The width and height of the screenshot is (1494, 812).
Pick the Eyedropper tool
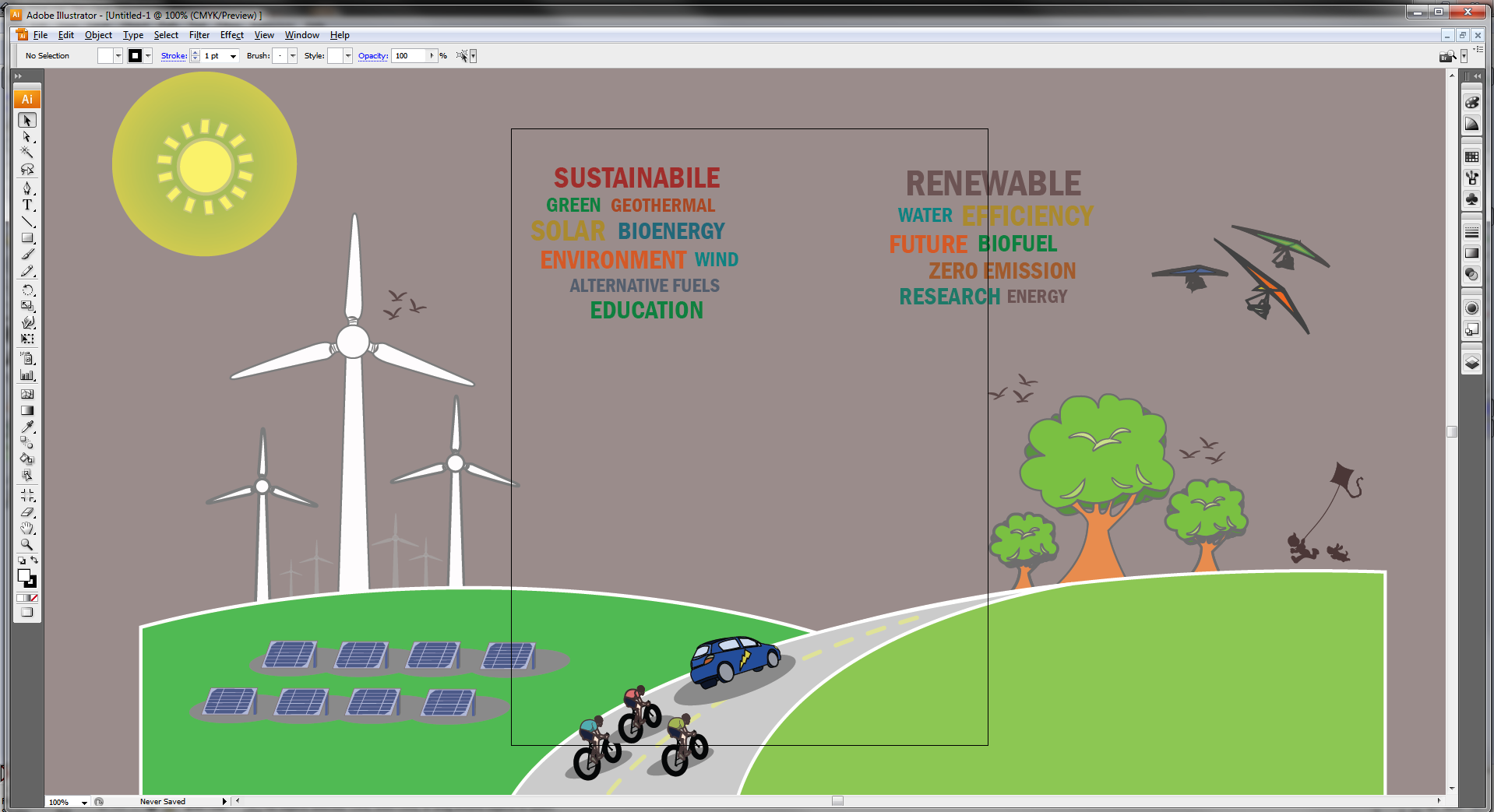pos(27,427)
